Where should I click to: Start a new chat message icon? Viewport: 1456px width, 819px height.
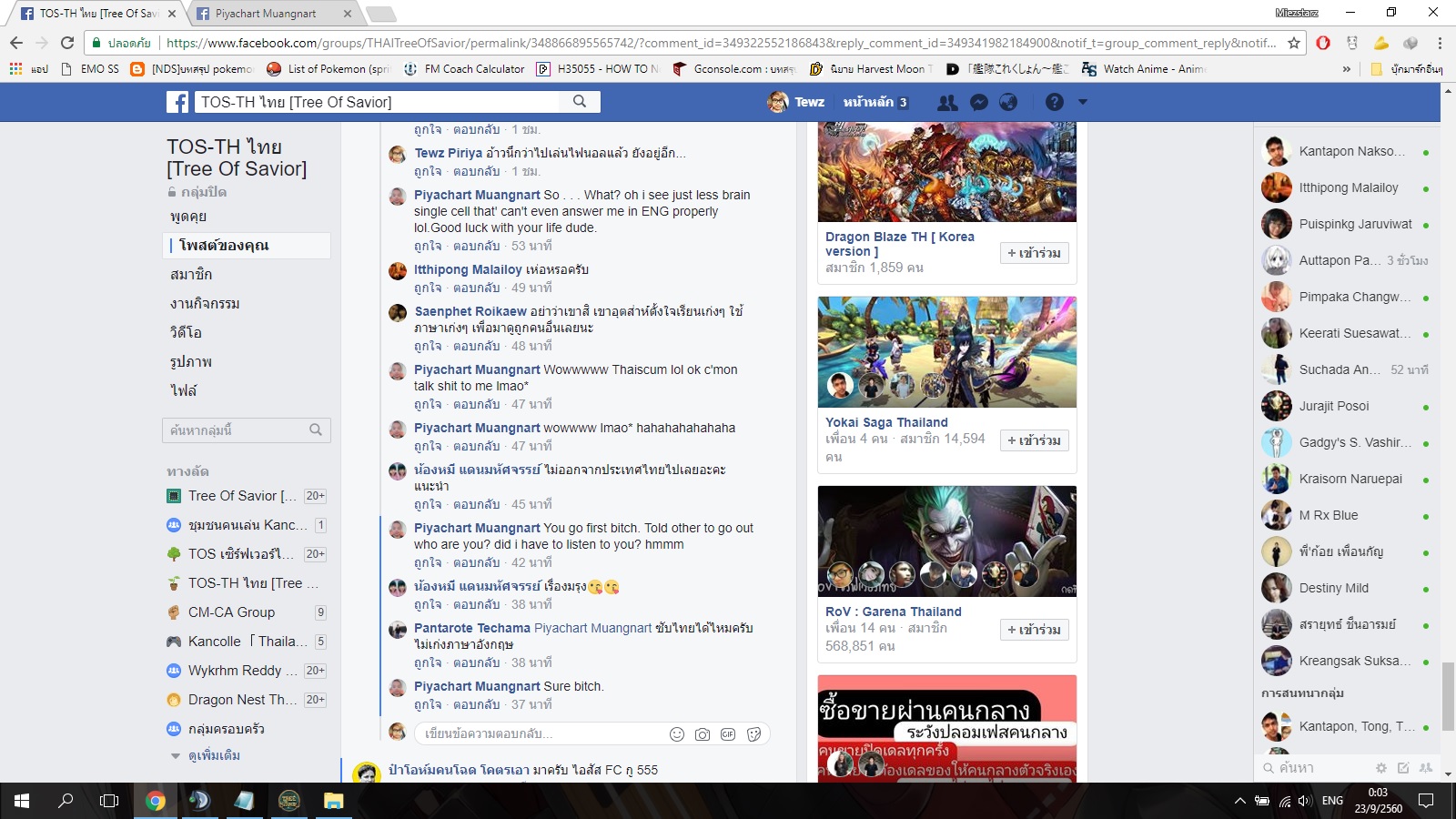tap(1403, 768)
